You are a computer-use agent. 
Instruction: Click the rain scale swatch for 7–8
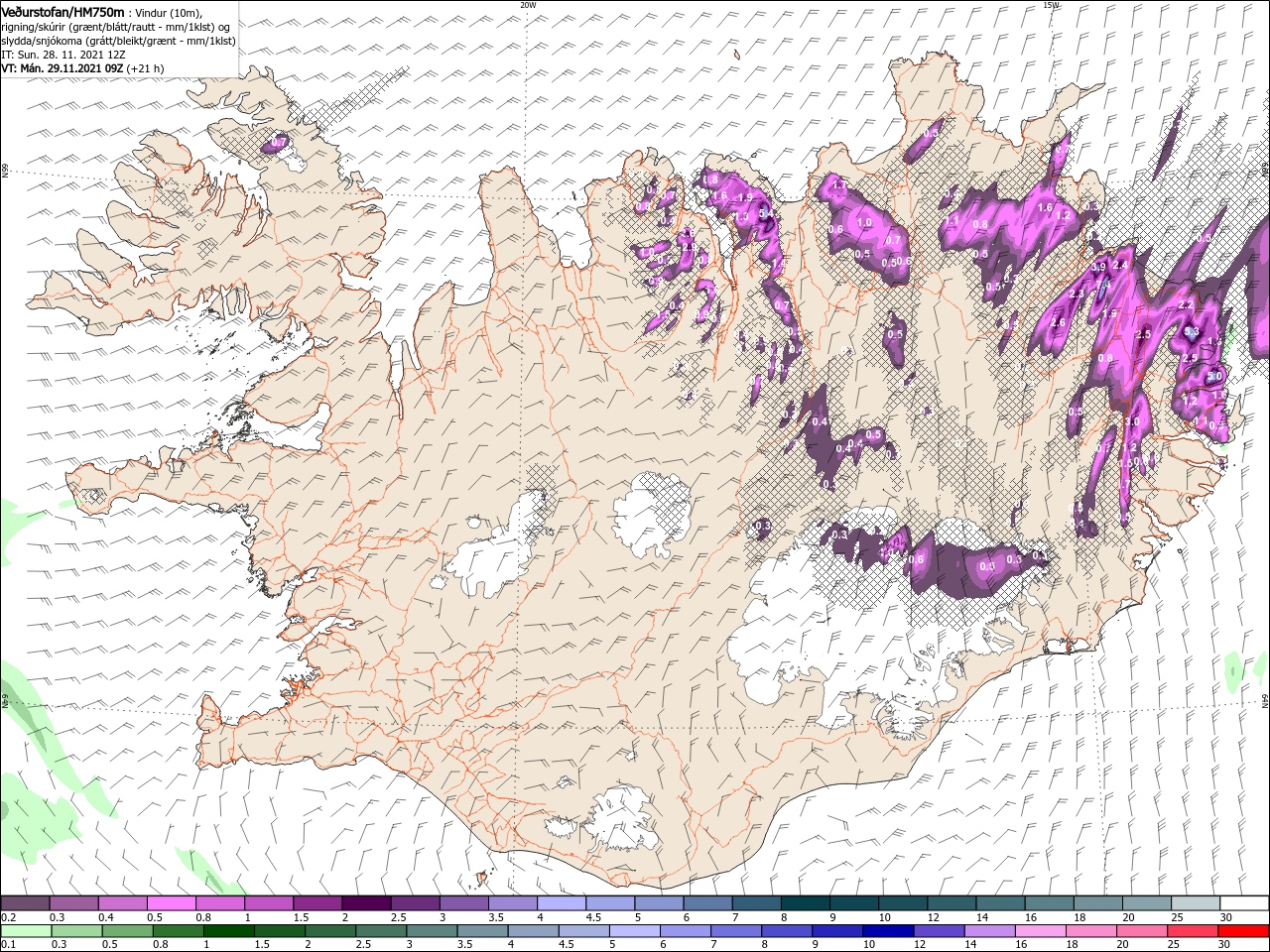[734, 931]
